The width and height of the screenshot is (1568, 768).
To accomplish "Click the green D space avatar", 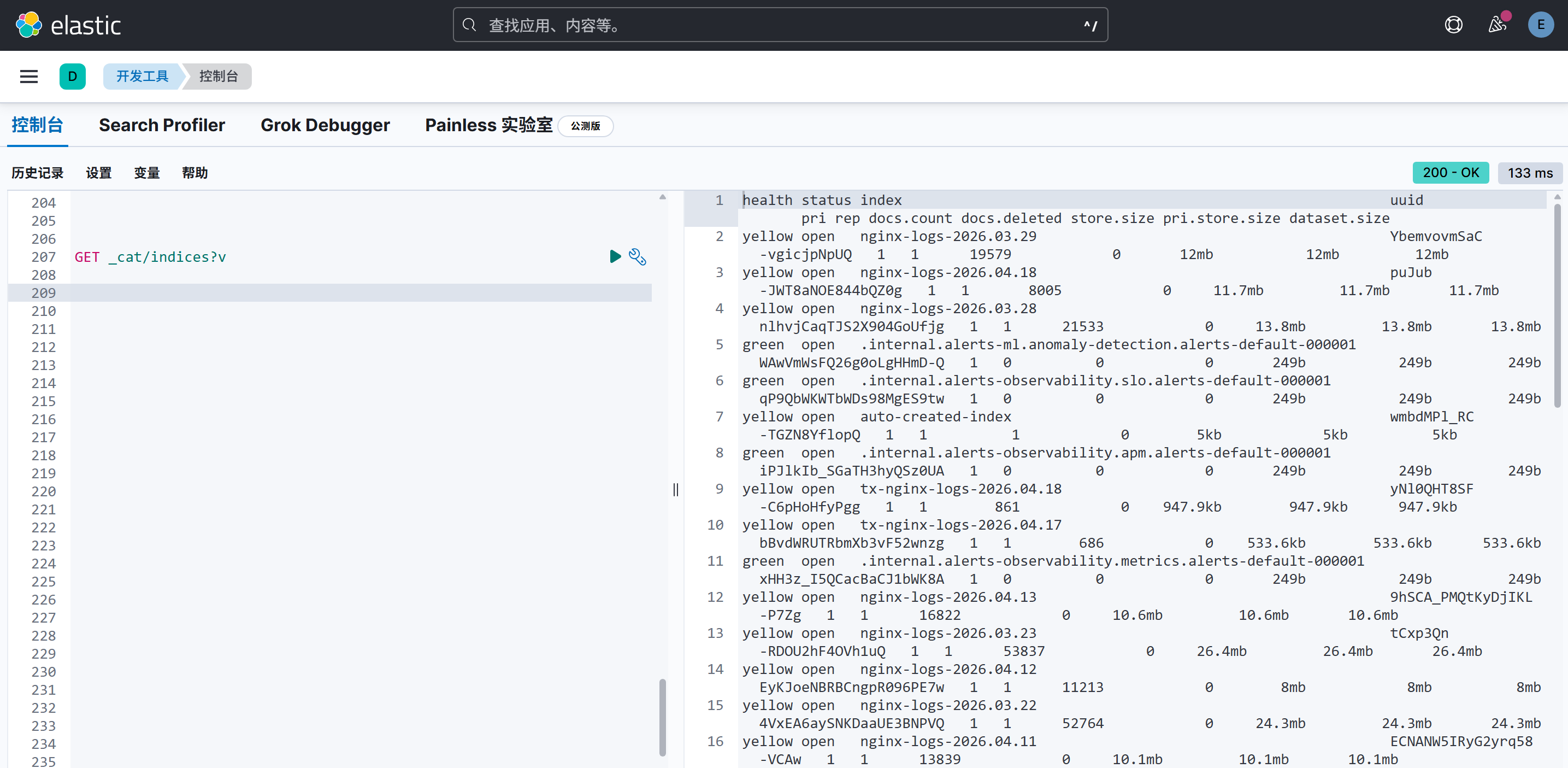I will (73, 76).
